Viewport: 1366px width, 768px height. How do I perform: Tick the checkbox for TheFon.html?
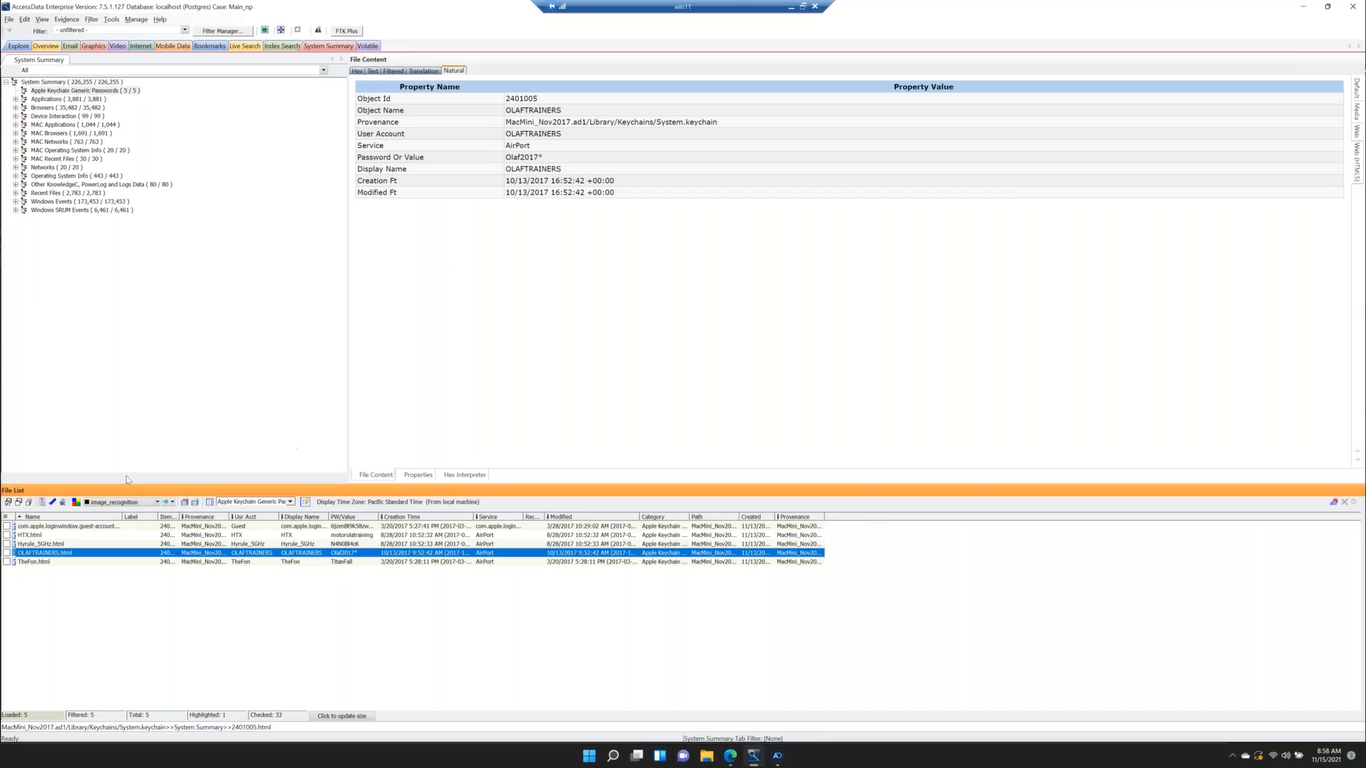coord(7,562)
